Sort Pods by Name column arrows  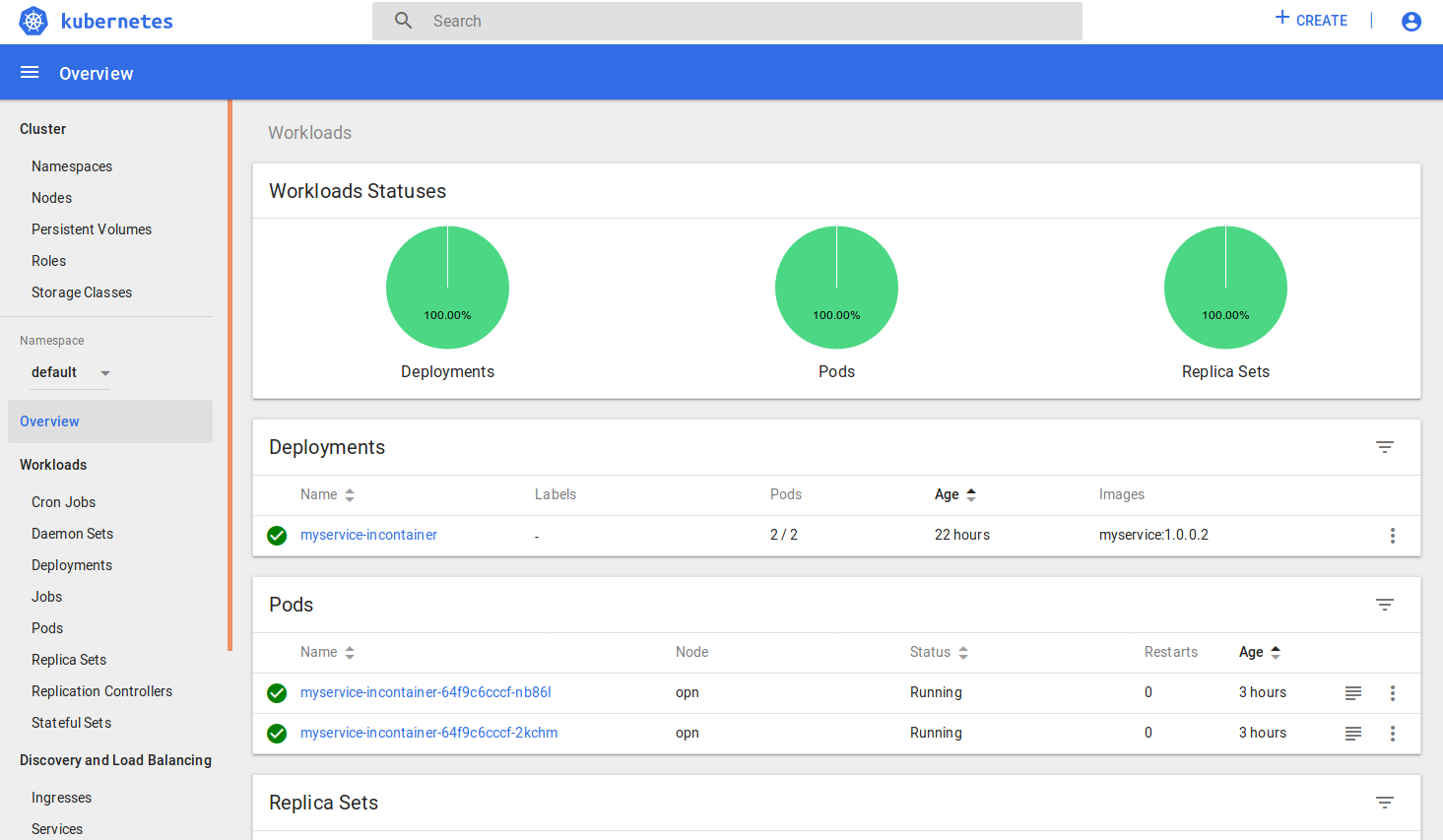pyautogui.click(x=350, y=653)
